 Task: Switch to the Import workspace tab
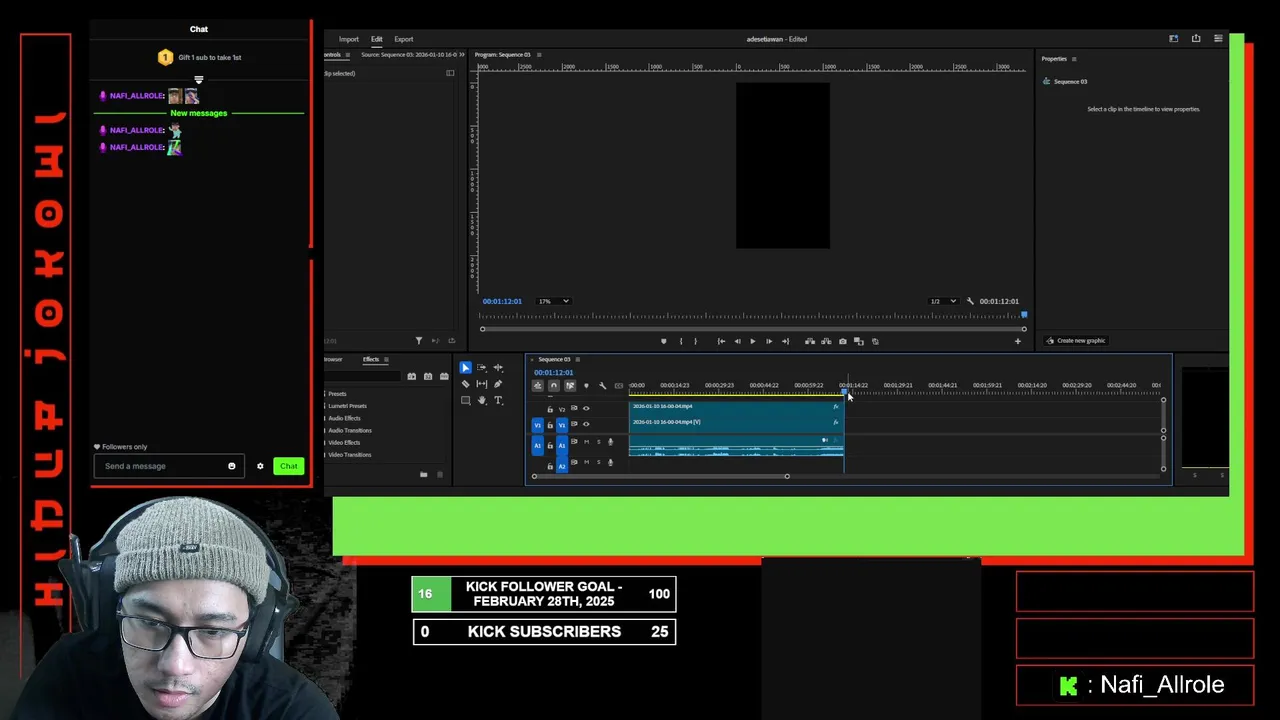click(348, 39)
